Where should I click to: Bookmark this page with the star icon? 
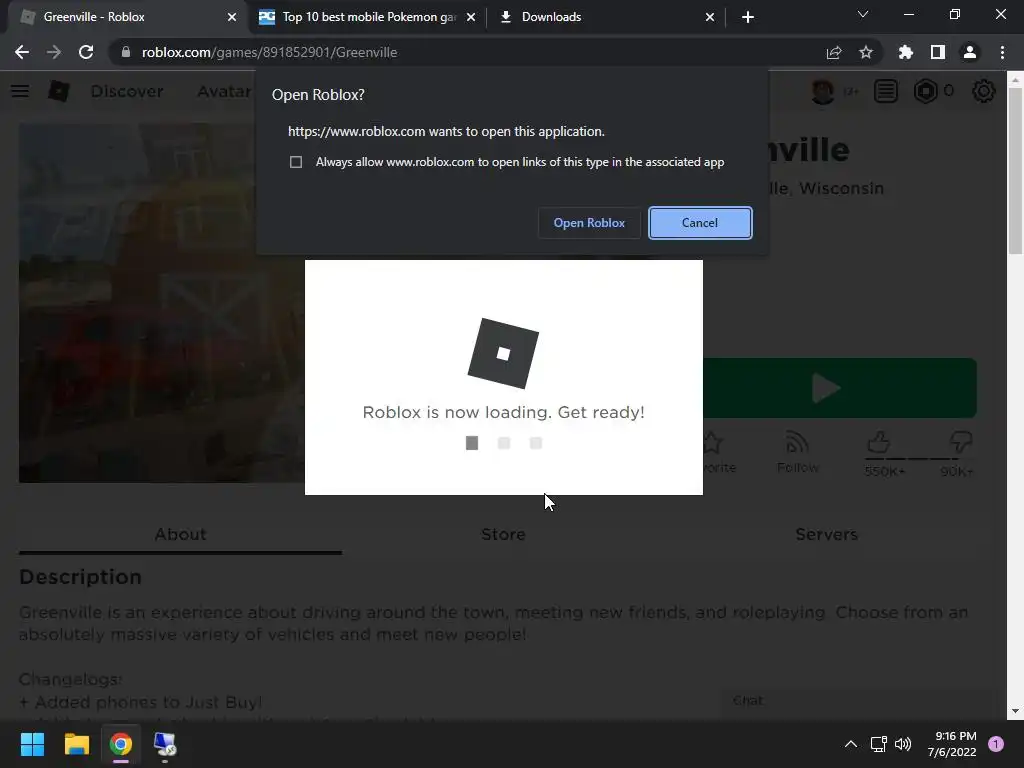tap(866, 52)
